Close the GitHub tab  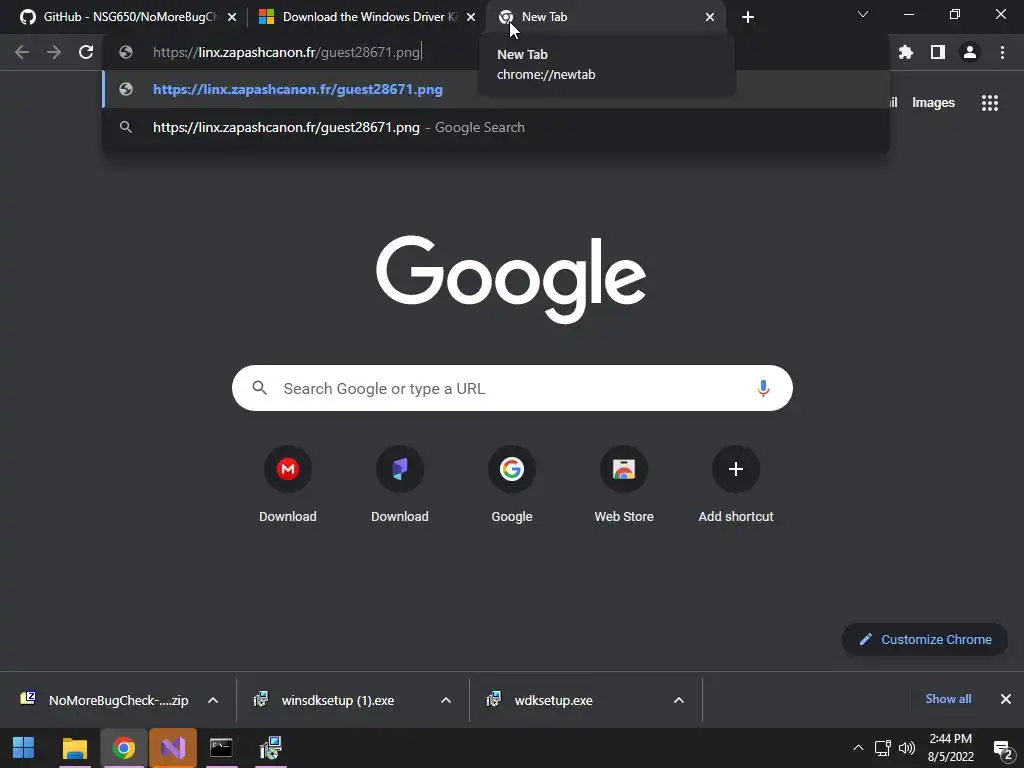coord(232,17)
